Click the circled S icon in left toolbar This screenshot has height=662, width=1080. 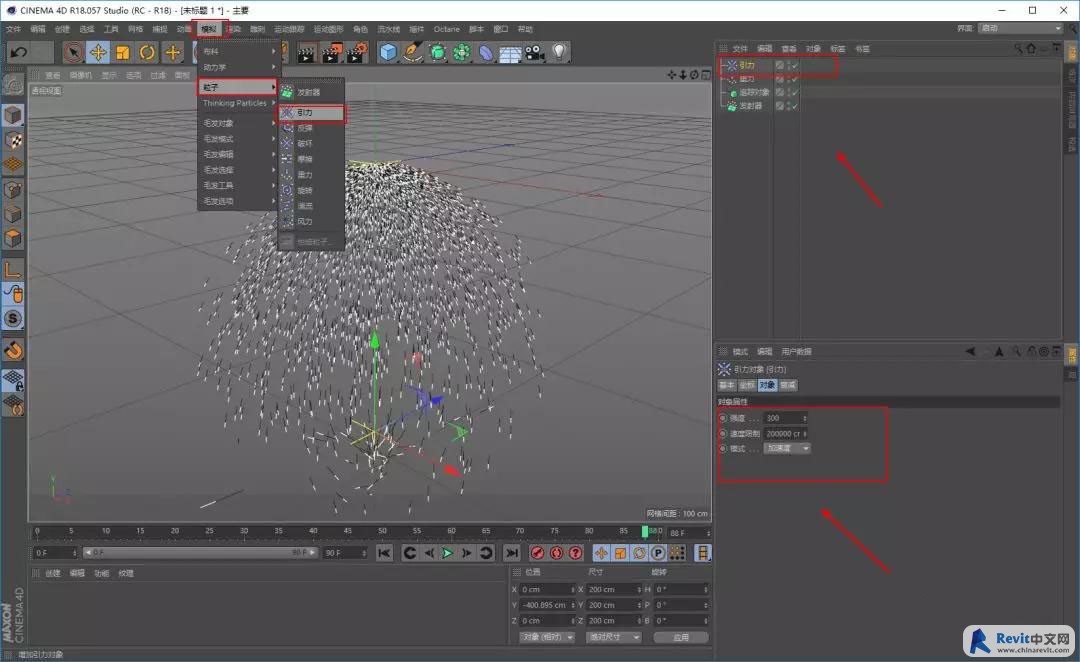[x=13, y=318]
